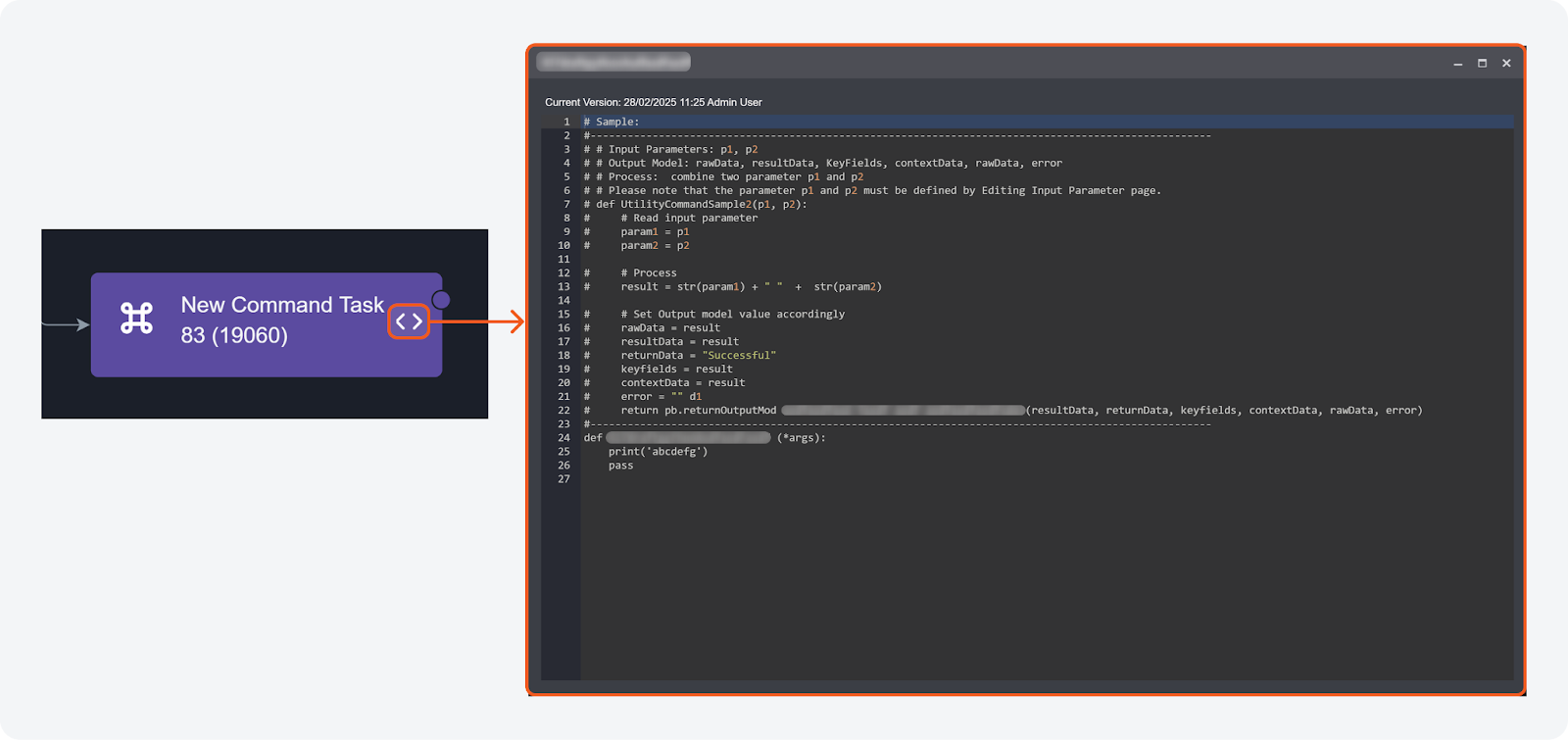Click empty line 27 in the editor
The image size is (1568, 740).
click(x=784, y=479)
